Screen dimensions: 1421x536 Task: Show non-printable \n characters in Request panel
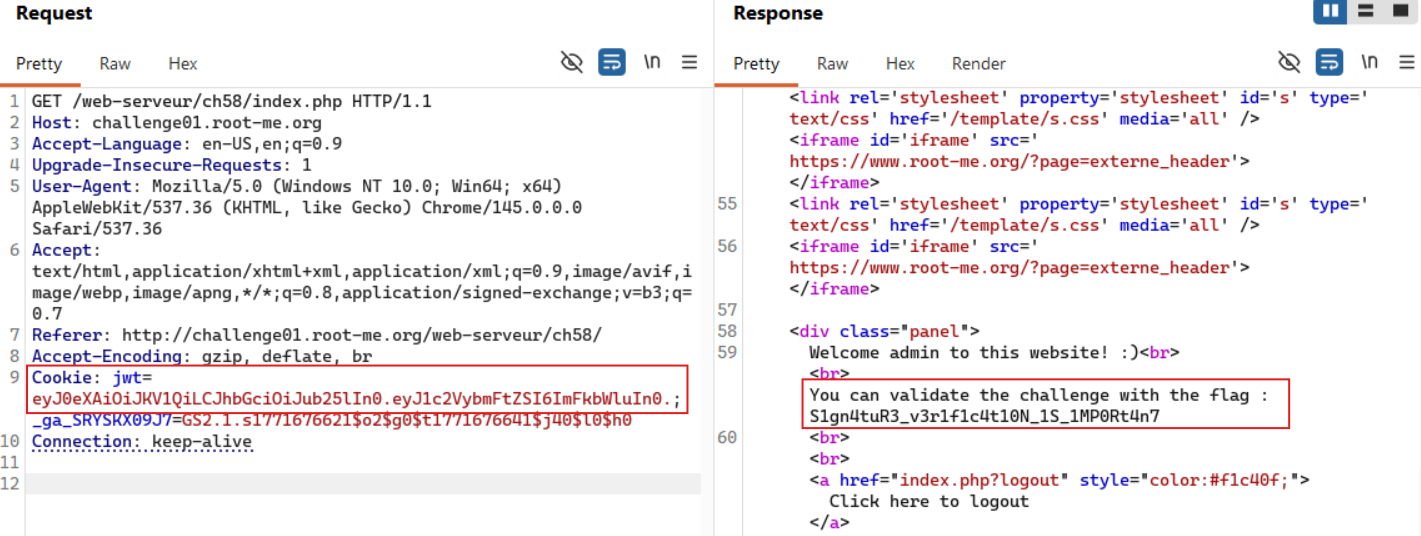(652, 62)
